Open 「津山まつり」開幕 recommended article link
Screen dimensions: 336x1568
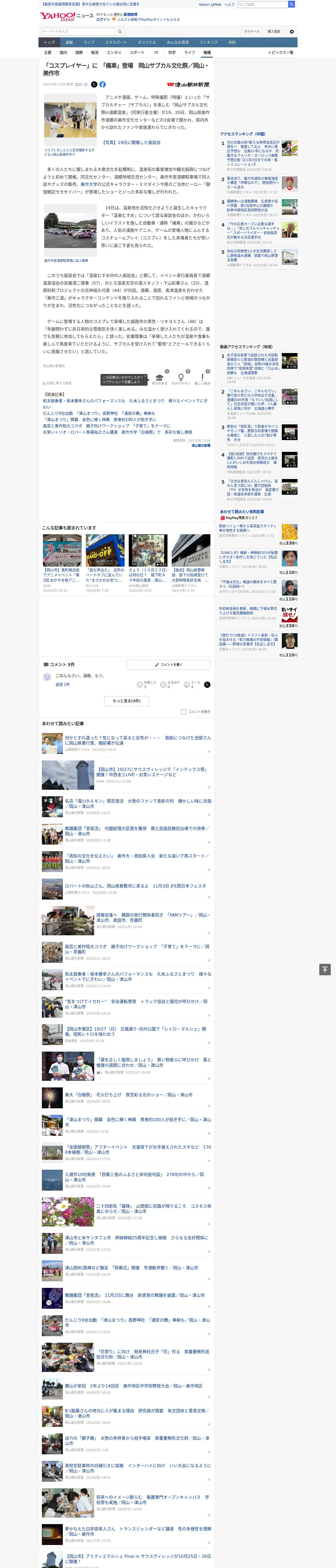(x=138, y=1122)
